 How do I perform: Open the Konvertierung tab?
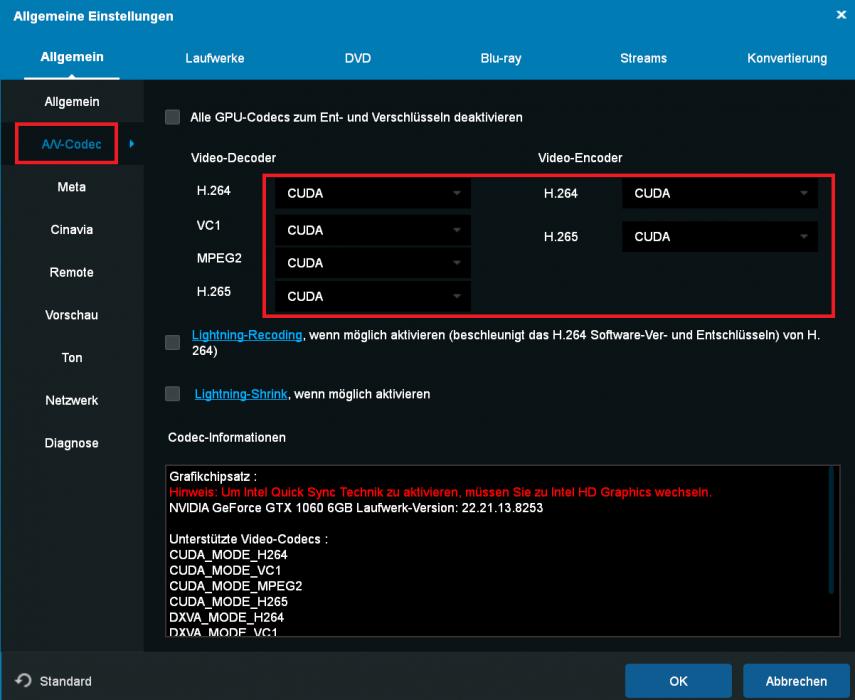click(786, 59)
